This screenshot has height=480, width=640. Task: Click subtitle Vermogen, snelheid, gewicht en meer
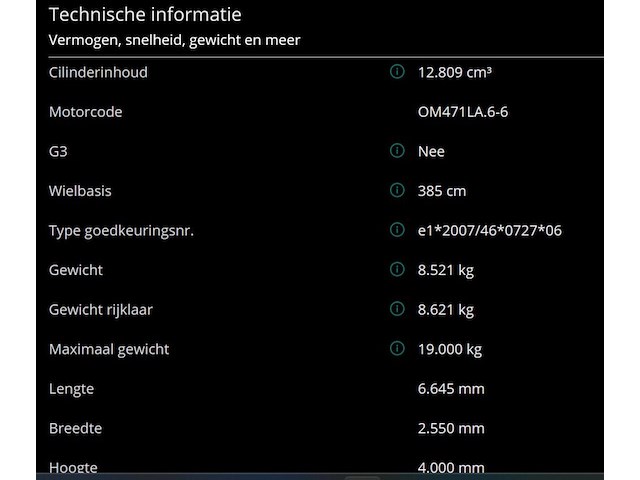[x=174, y=40]
